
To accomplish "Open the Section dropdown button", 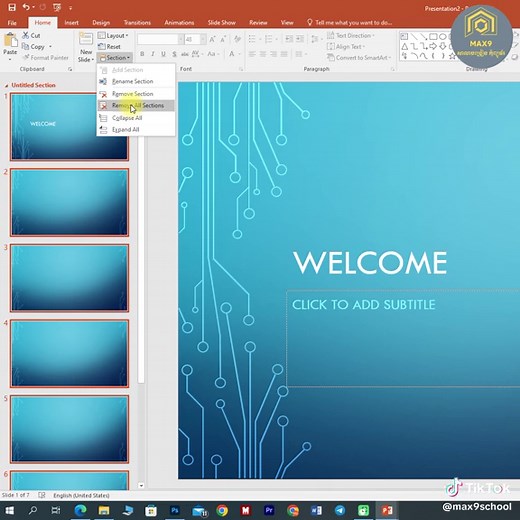I will (x=115, y=58).
